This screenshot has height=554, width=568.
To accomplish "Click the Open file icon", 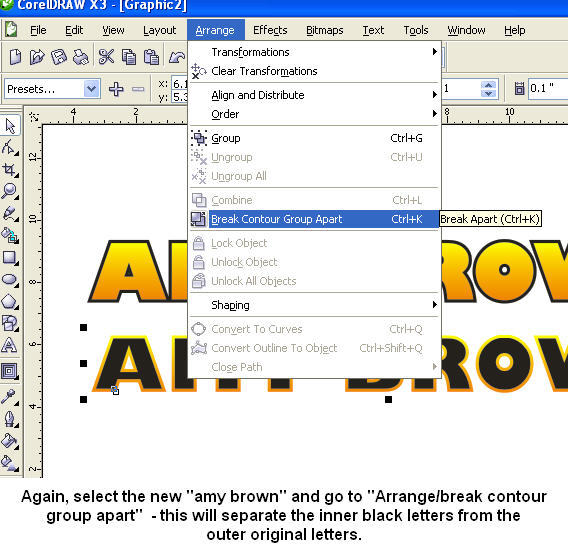I will 37,57.
